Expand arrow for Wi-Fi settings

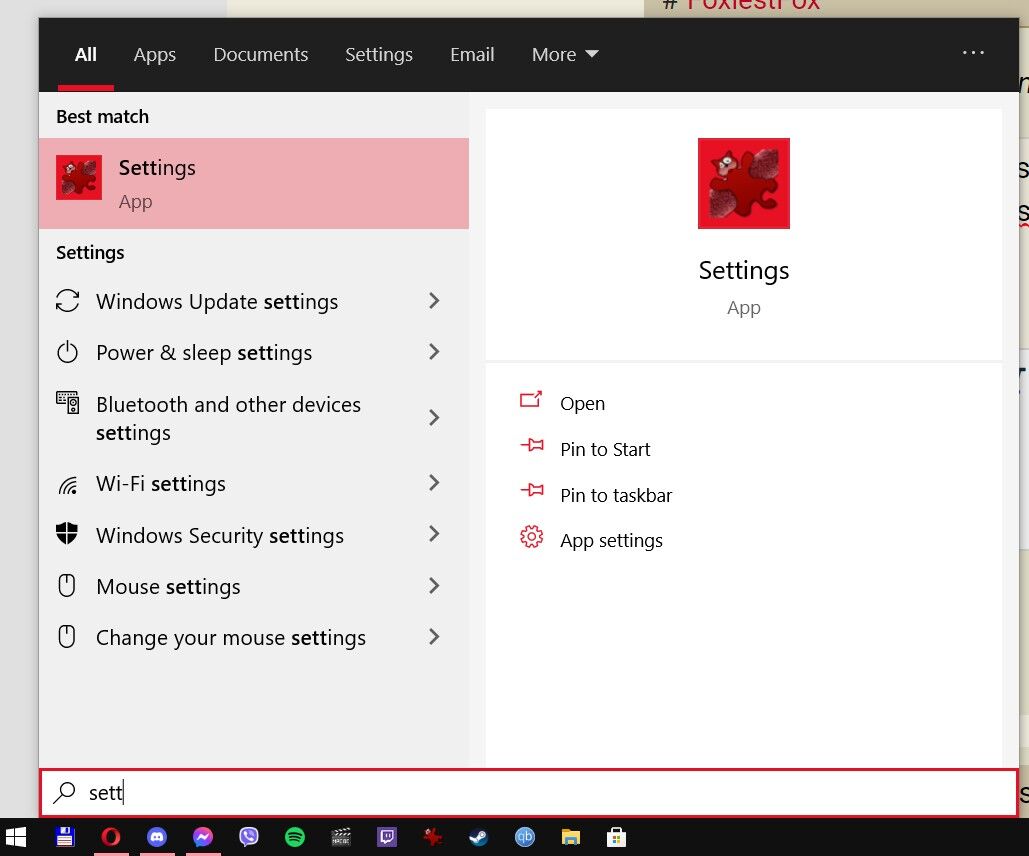click(x=434, y=483)
